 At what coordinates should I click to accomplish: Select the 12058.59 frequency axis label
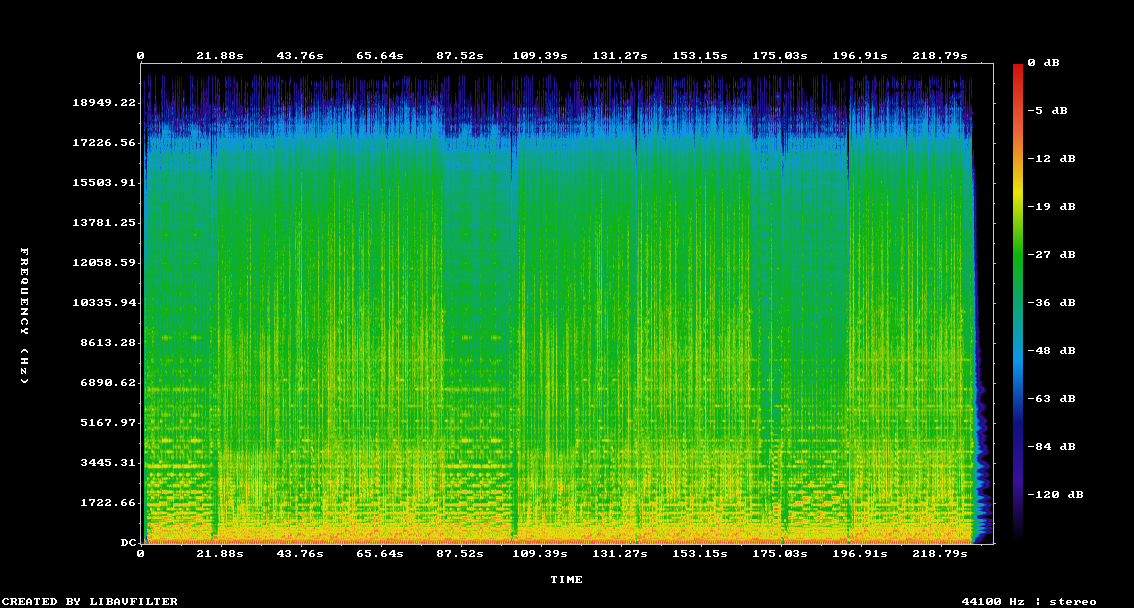pos(104,262)
